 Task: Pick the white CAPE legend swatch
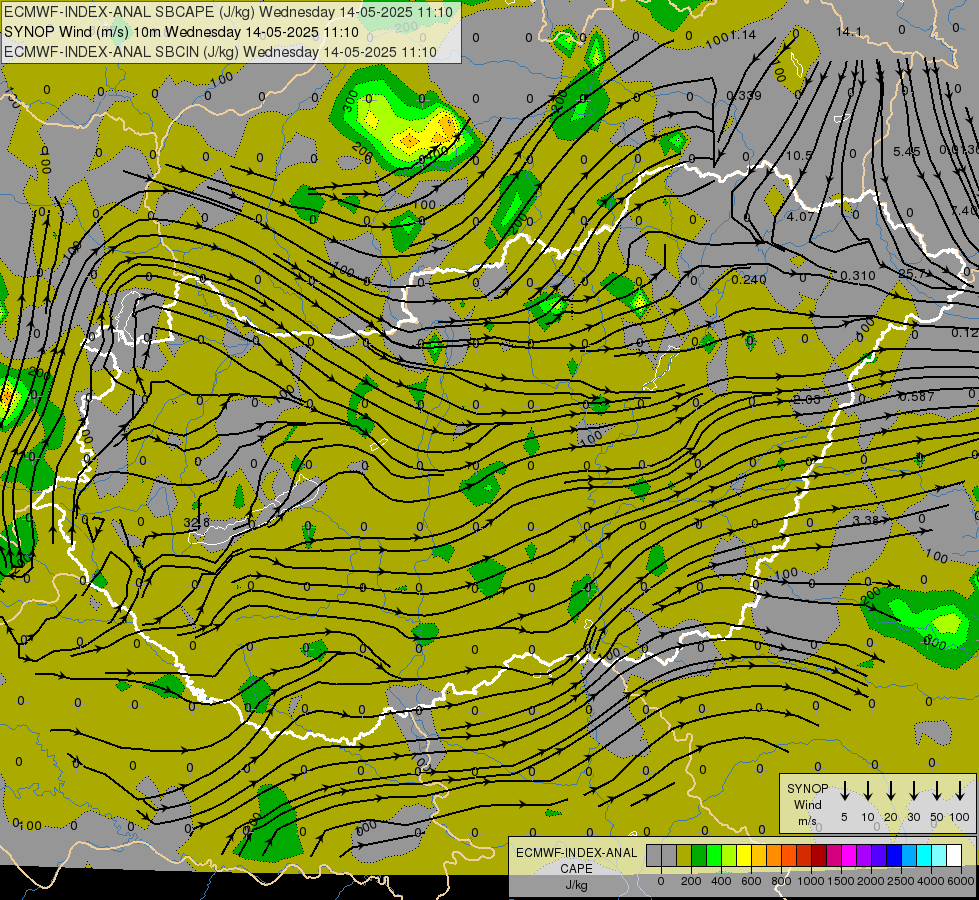pyautogui.click(x=953, y=855)
